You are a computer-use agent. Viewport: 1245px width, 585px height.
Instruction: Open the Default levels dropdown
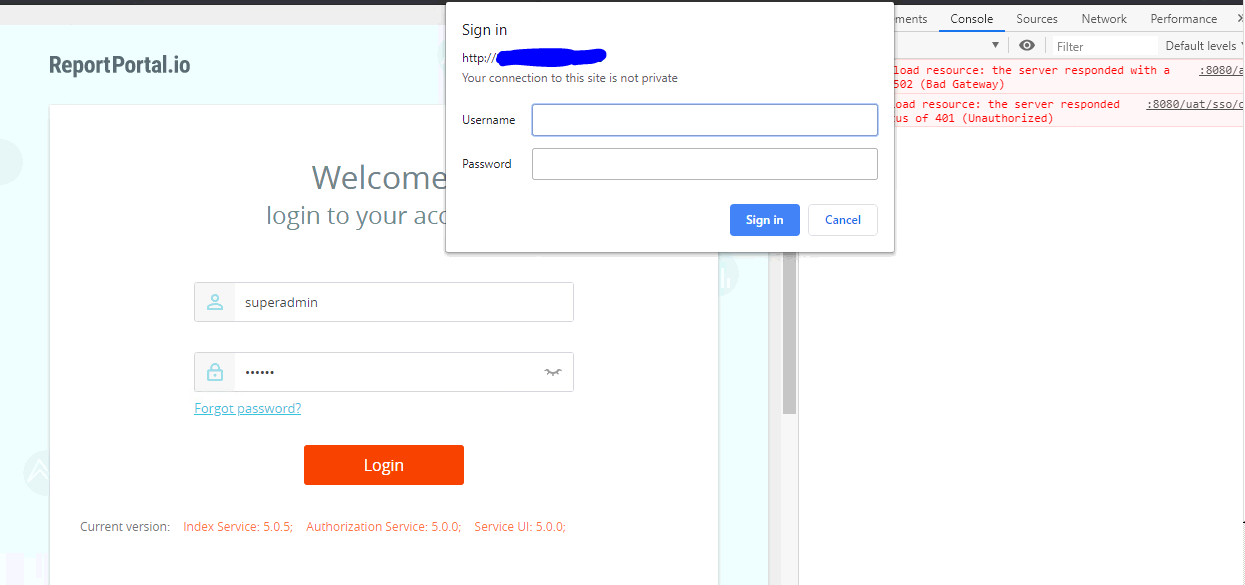(1201, 45)
